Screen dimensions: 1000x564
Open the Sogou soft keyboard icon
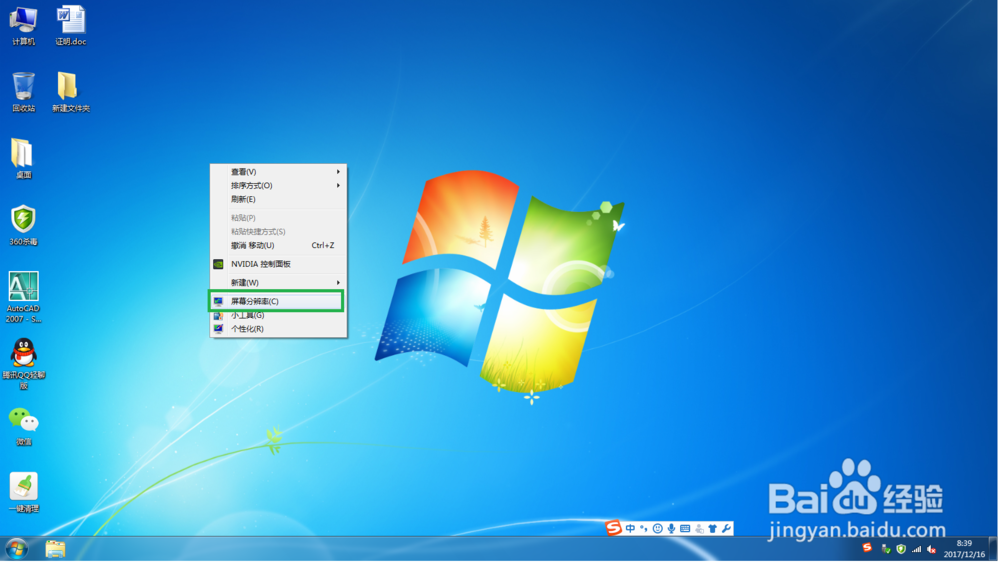pos(686,528)
